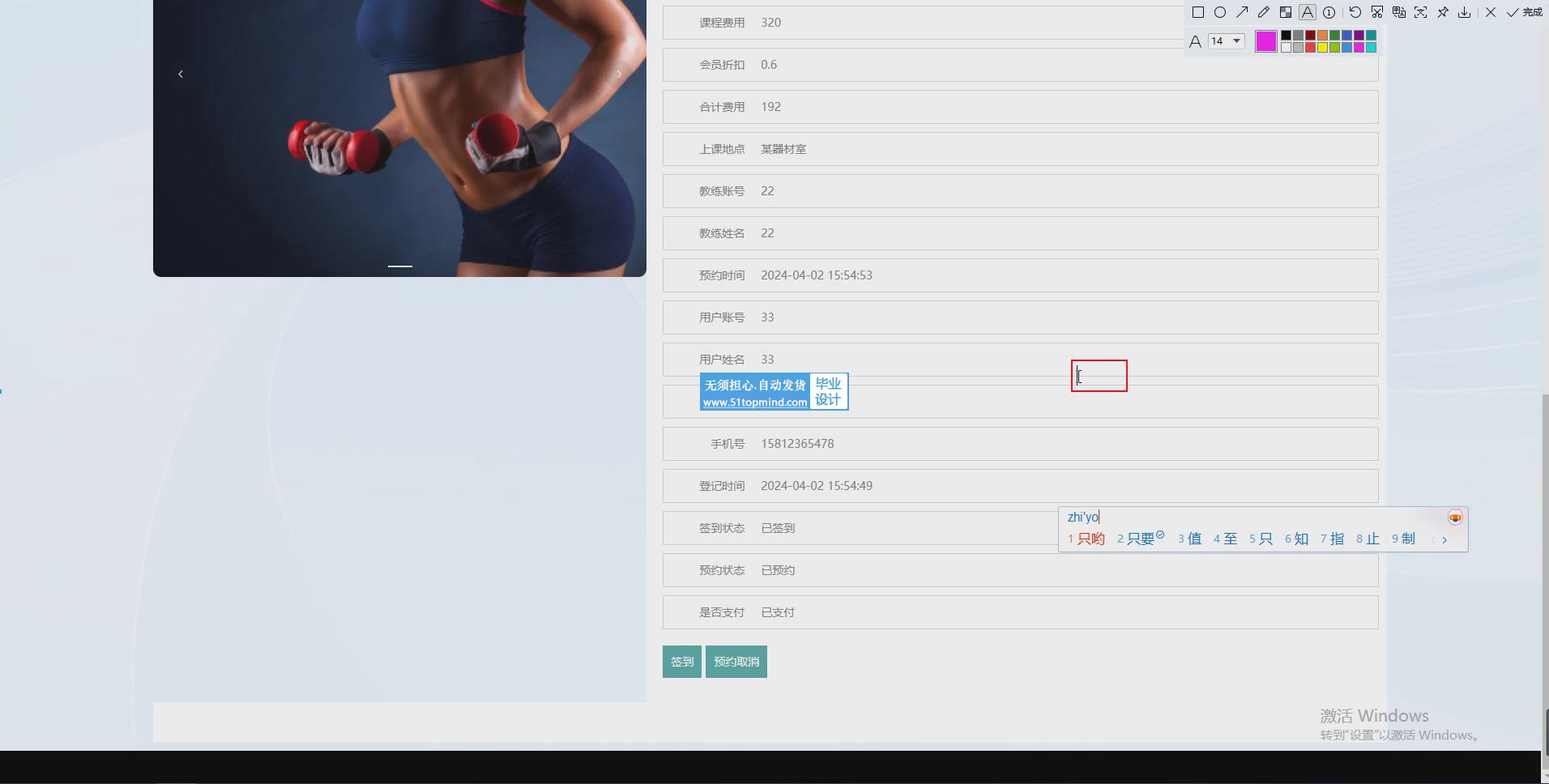Click the 预约取消 button
Screen dimensions: 1549x784
[x=736, y=662]
